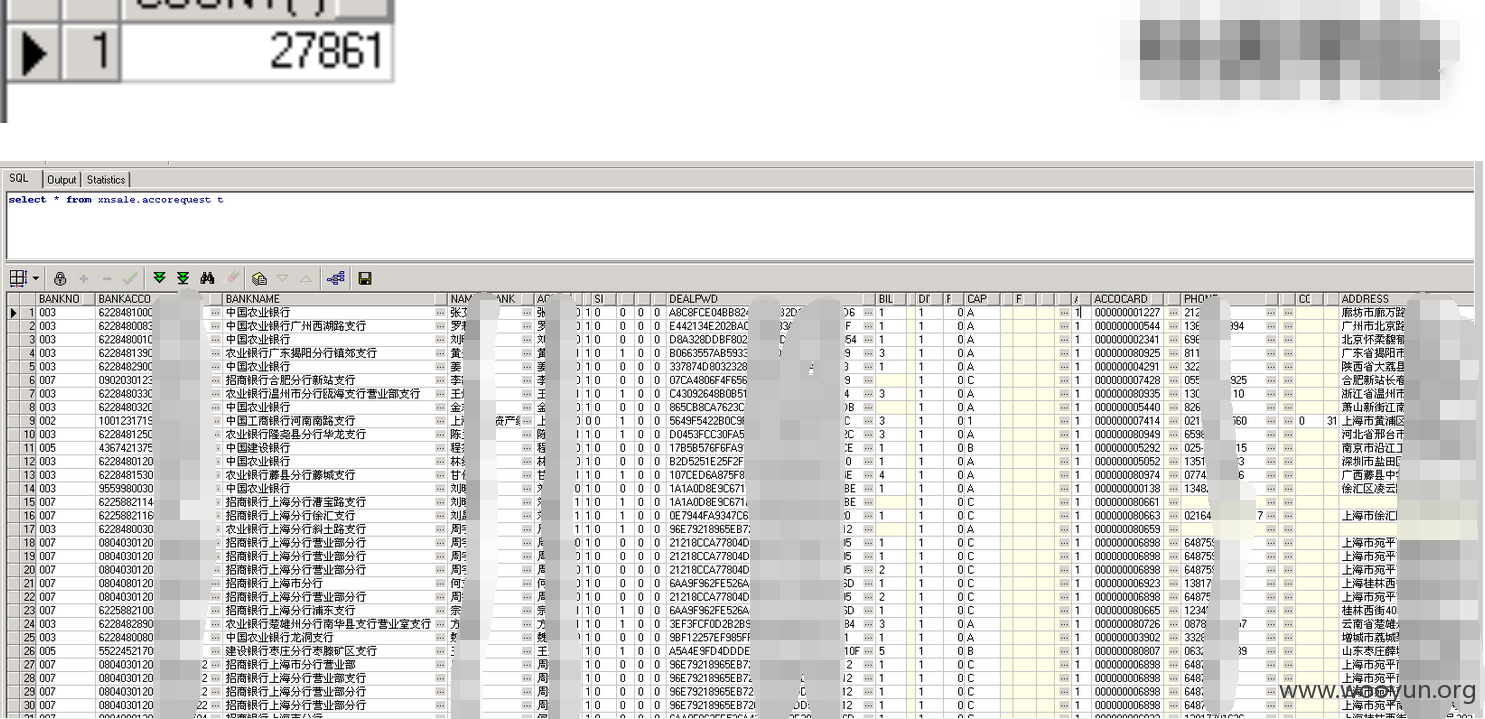Open the grid select-mode icon

click(18, 278)
